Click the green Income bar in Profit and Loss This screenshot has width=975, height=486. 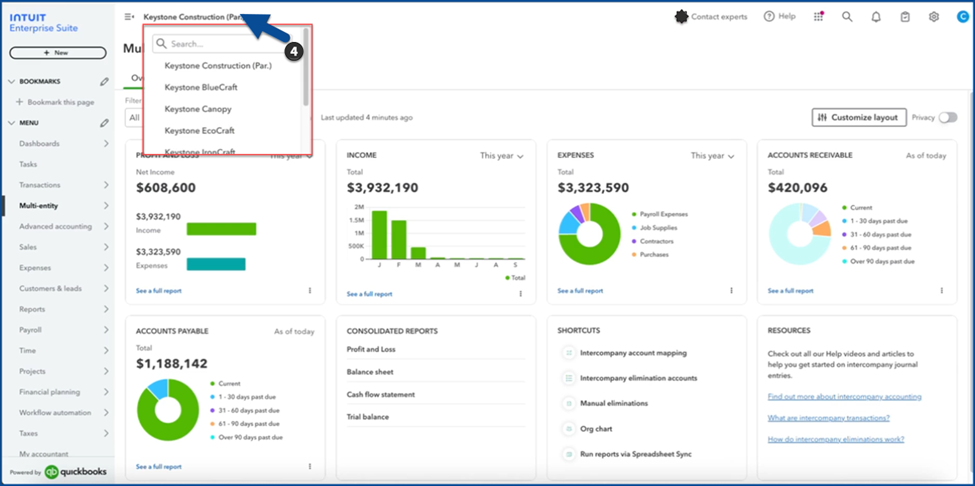pyautogui.click(x=221, y=229)
